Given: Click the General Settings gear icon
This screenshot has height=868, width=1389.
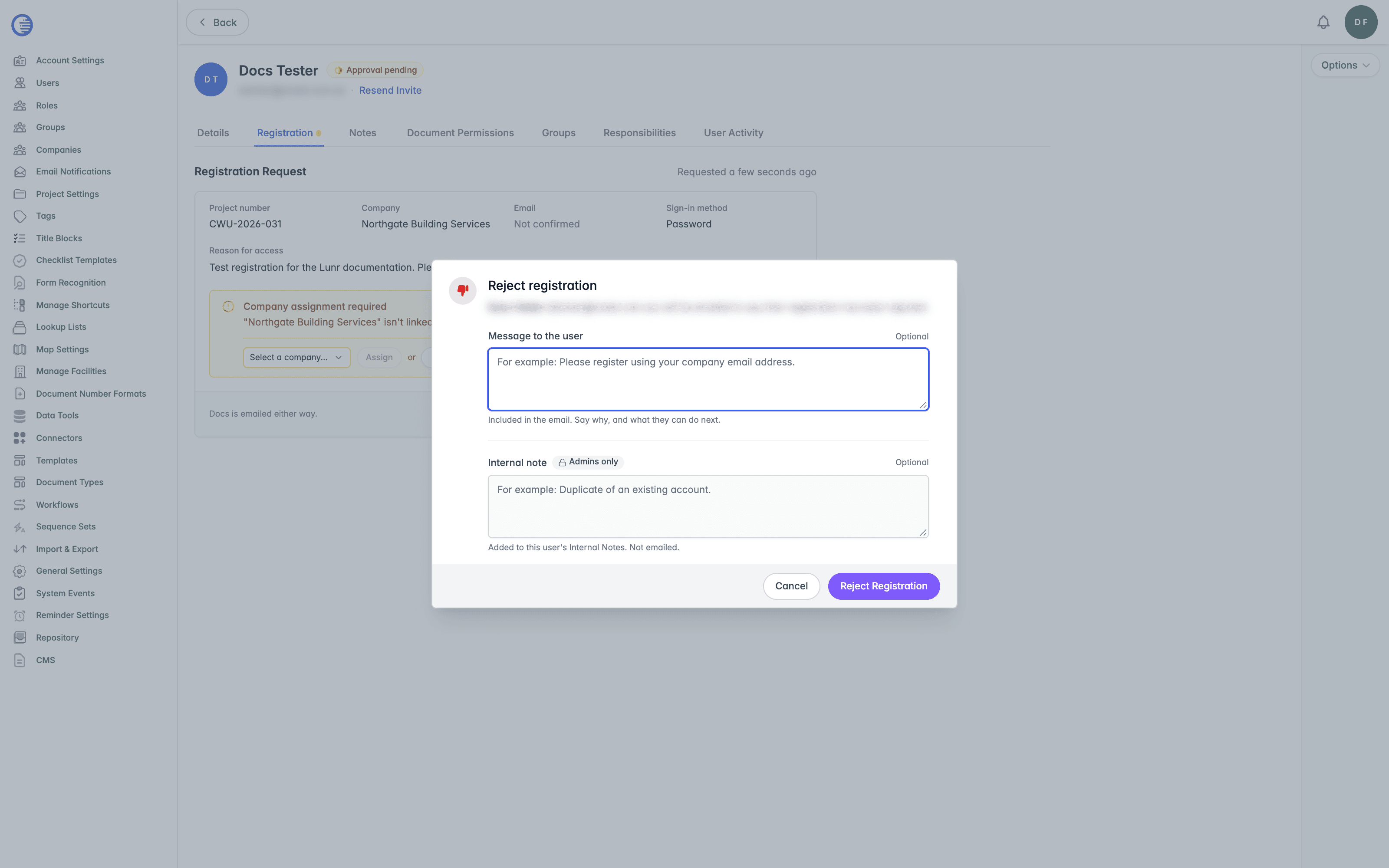Looking at the screenshot, I should pos(20,571).
